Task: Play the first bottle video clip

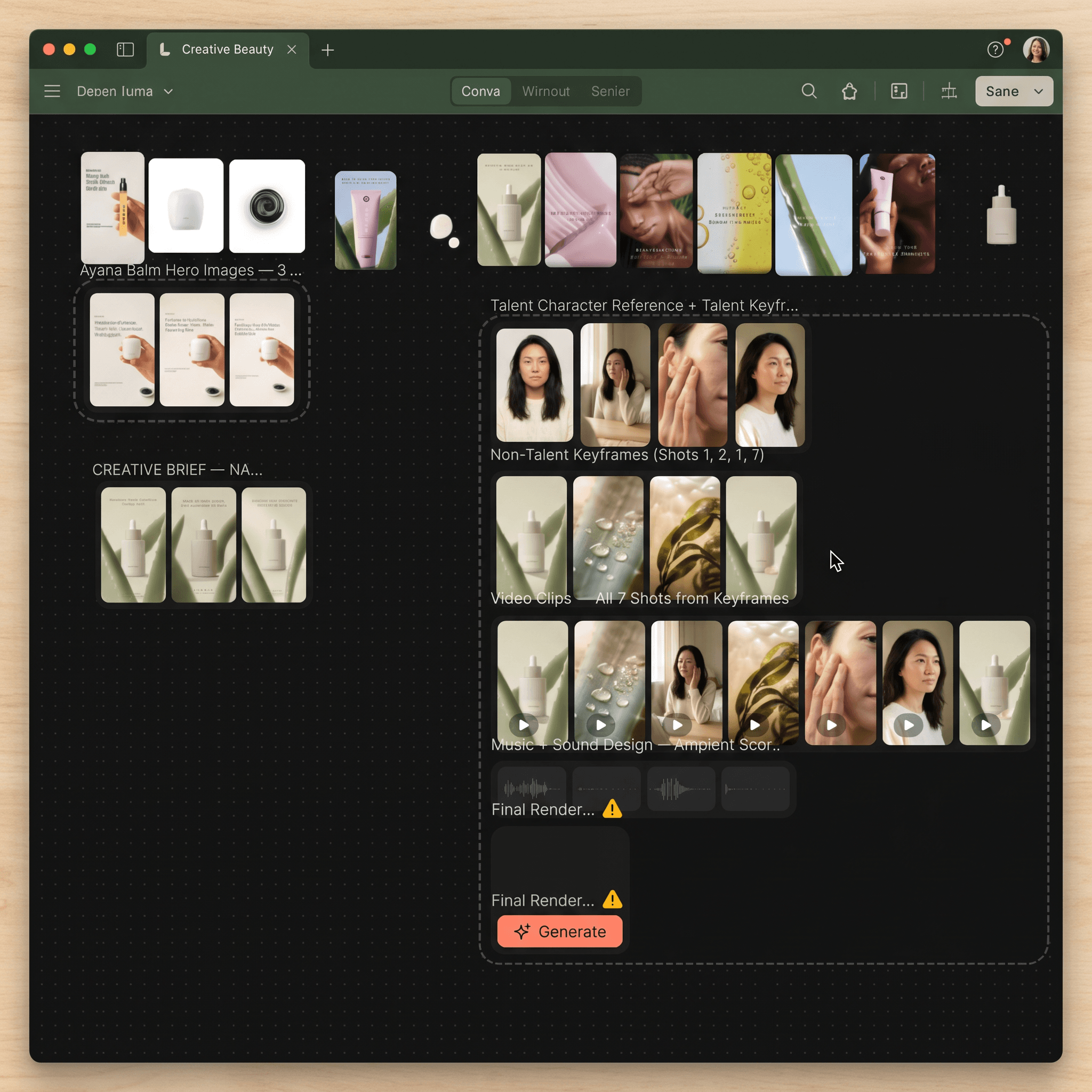Action: click(x=524, y=725)
